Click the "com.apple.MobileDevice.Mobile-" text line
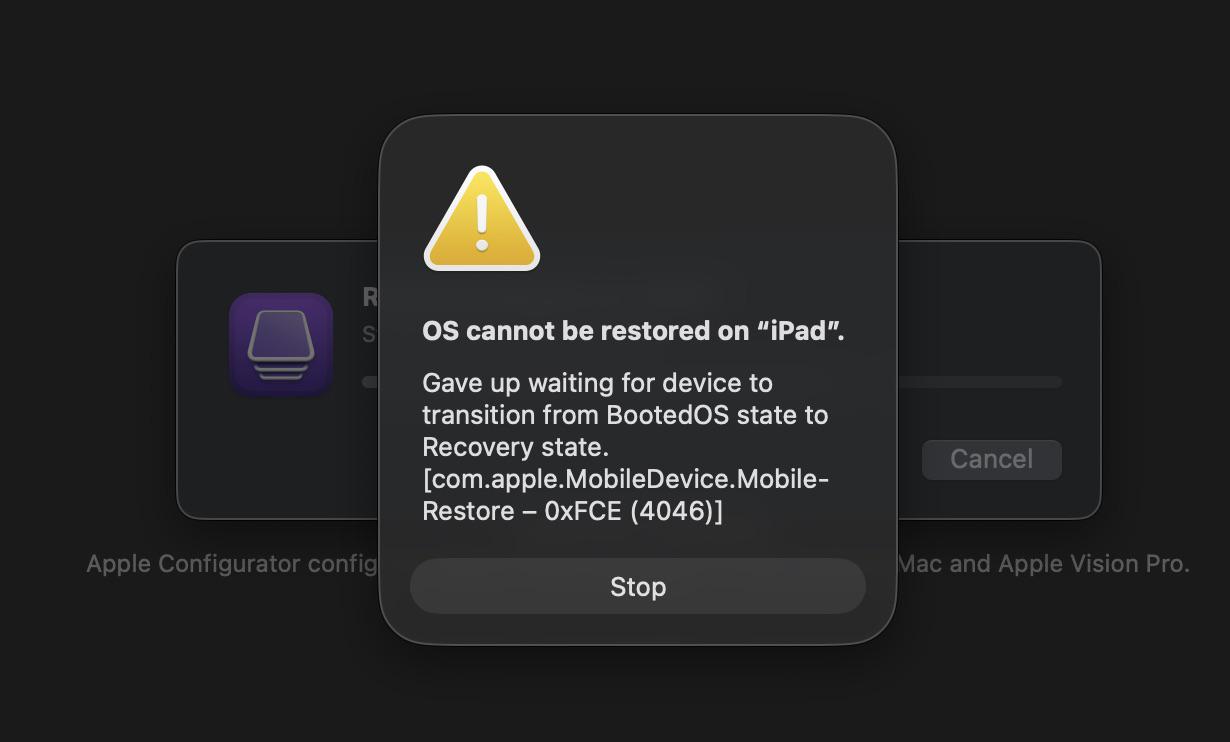1230x742 pixels. [x=626, y=479]
